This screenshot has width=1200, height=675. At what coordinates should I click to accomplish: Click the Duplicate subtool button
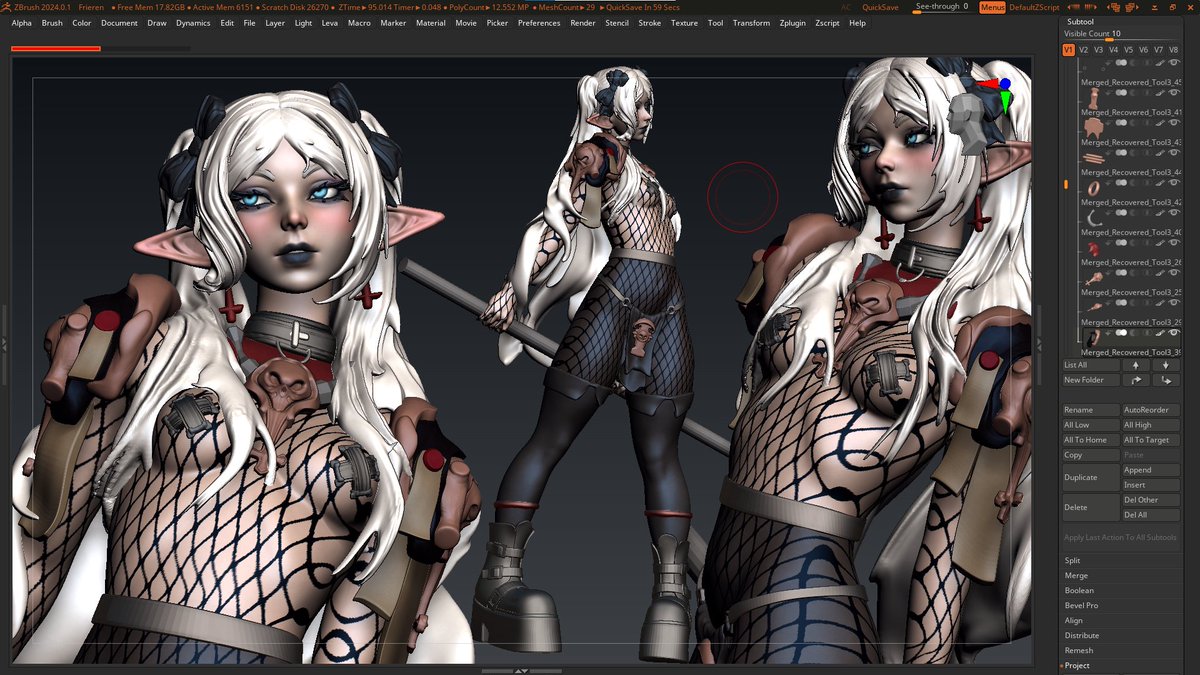click(1090, 477)
